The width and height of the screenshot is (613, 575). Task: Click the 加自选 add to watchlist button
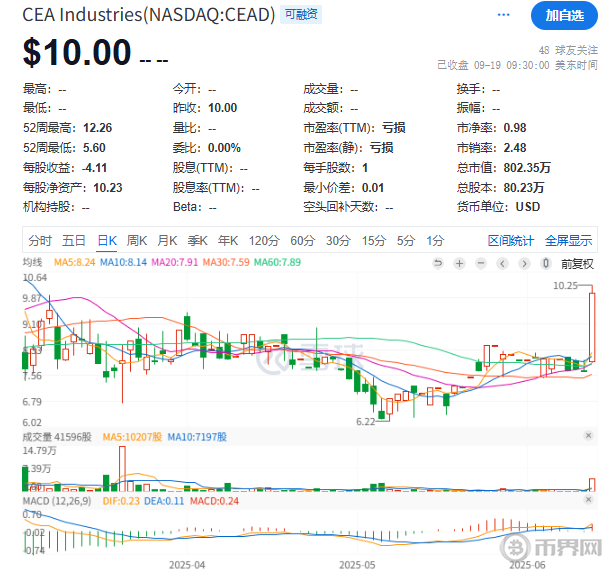(x=564, y=15)
